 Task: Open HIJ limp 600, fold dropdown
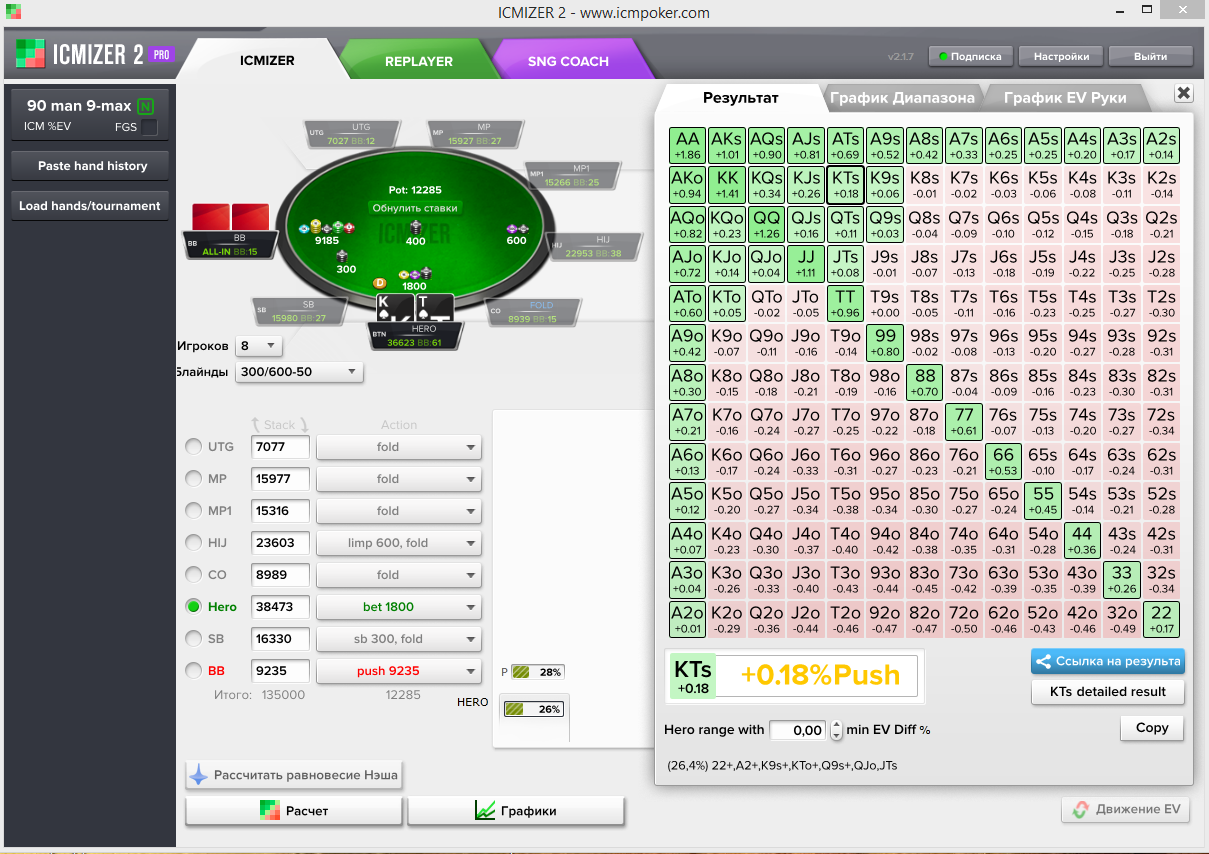pos(399,543)
